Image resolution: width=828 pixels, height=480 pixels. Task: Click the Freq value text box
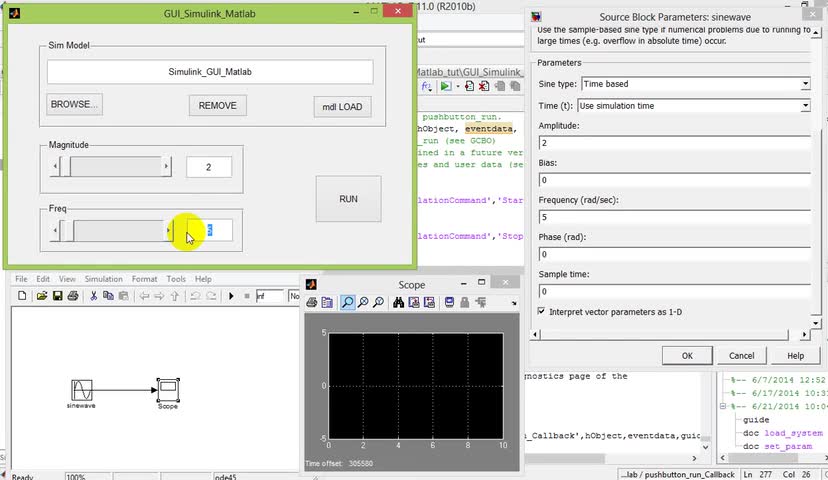210,230
